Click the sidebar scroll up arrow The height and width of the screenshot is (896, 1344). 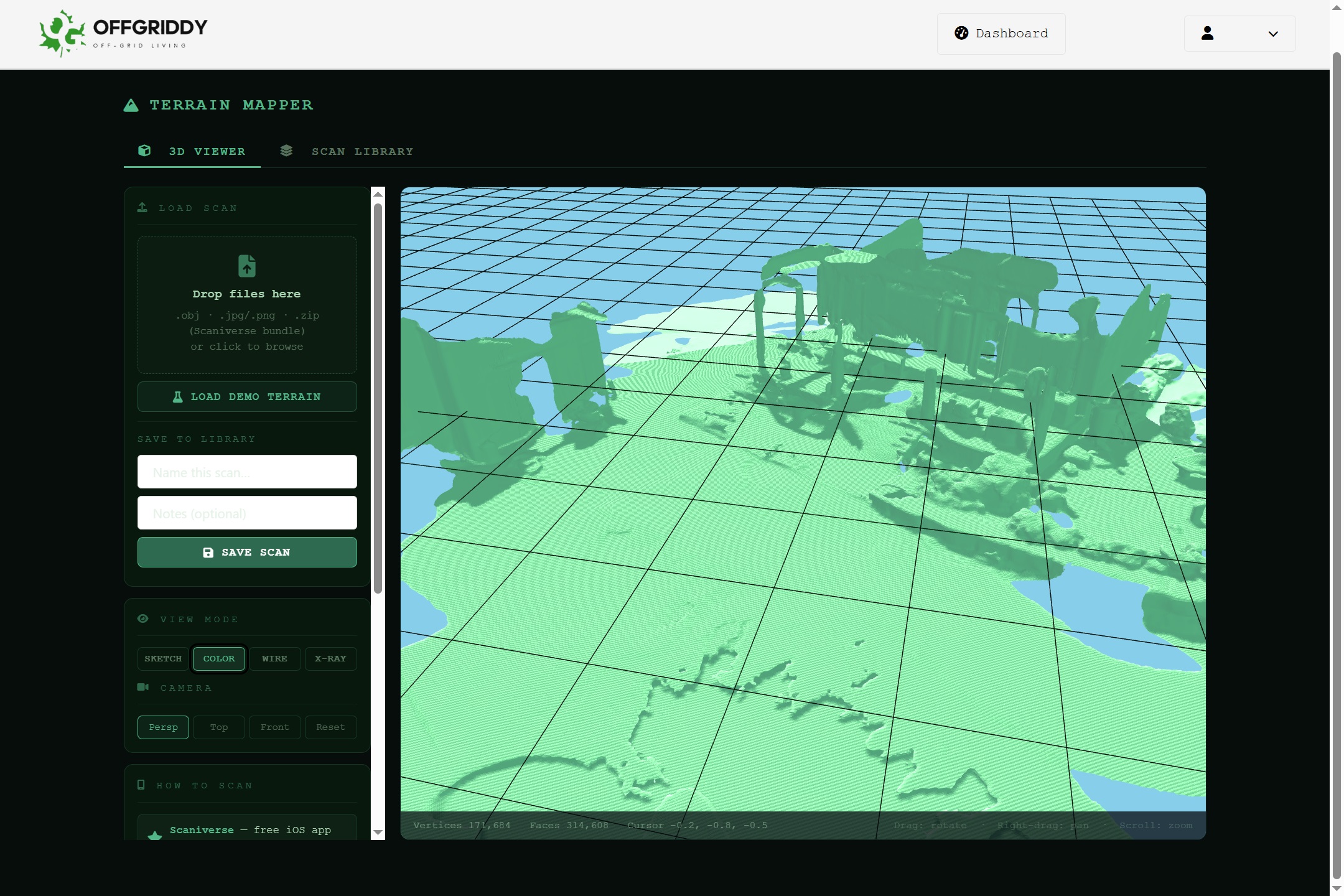378,194
